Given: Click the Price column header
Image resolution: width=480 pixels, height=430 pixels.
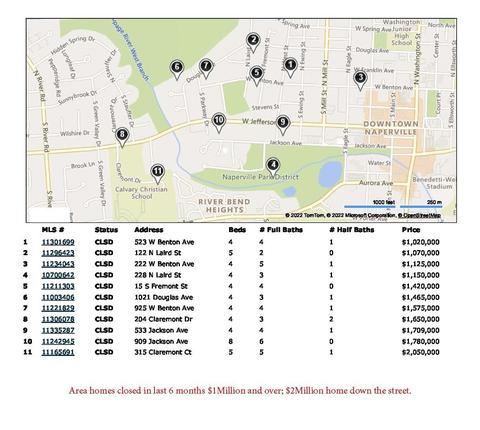Looking at the screenshot, I should point(411,230).
